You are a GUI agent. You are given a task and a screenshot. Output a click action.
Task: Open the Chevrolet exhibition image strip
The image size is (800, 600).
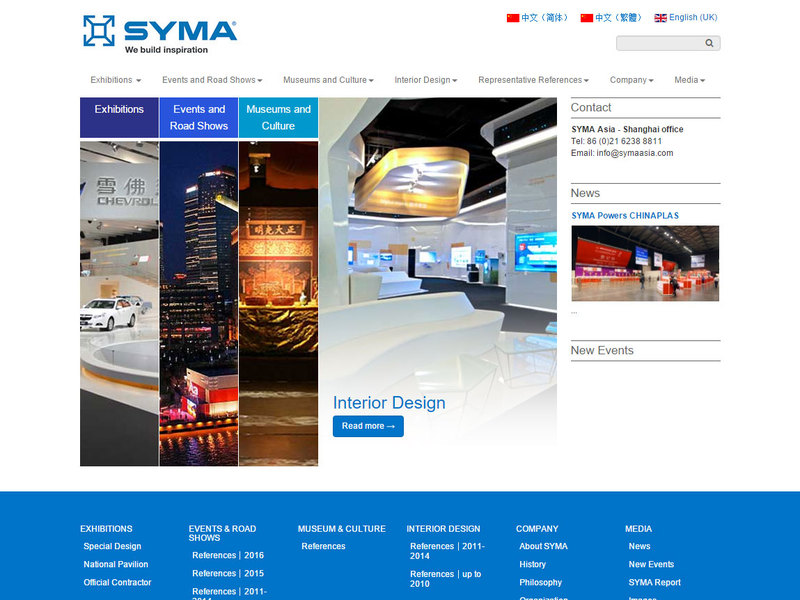pos(119,304)
